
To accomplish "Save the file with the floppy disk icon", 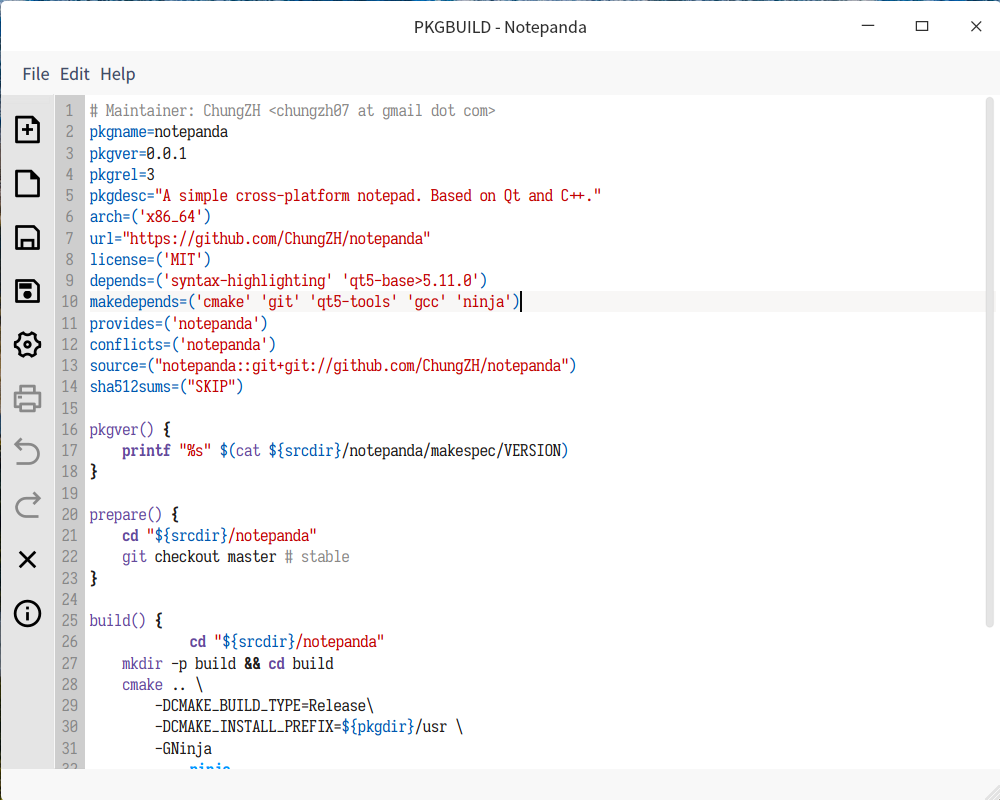I will pos(27,237).
